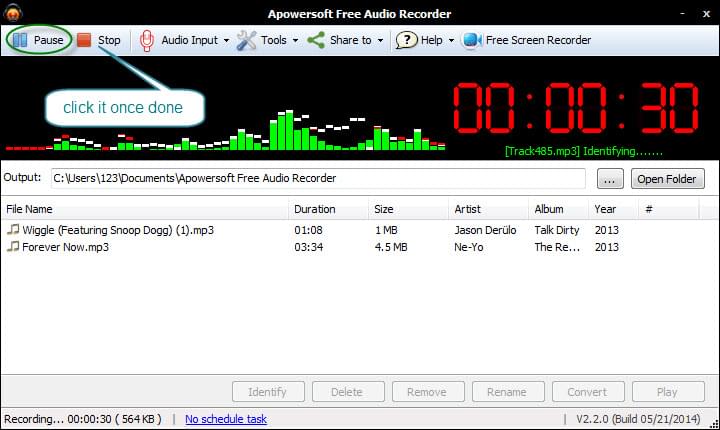Click the Tools wrench icon

(246, 40)
